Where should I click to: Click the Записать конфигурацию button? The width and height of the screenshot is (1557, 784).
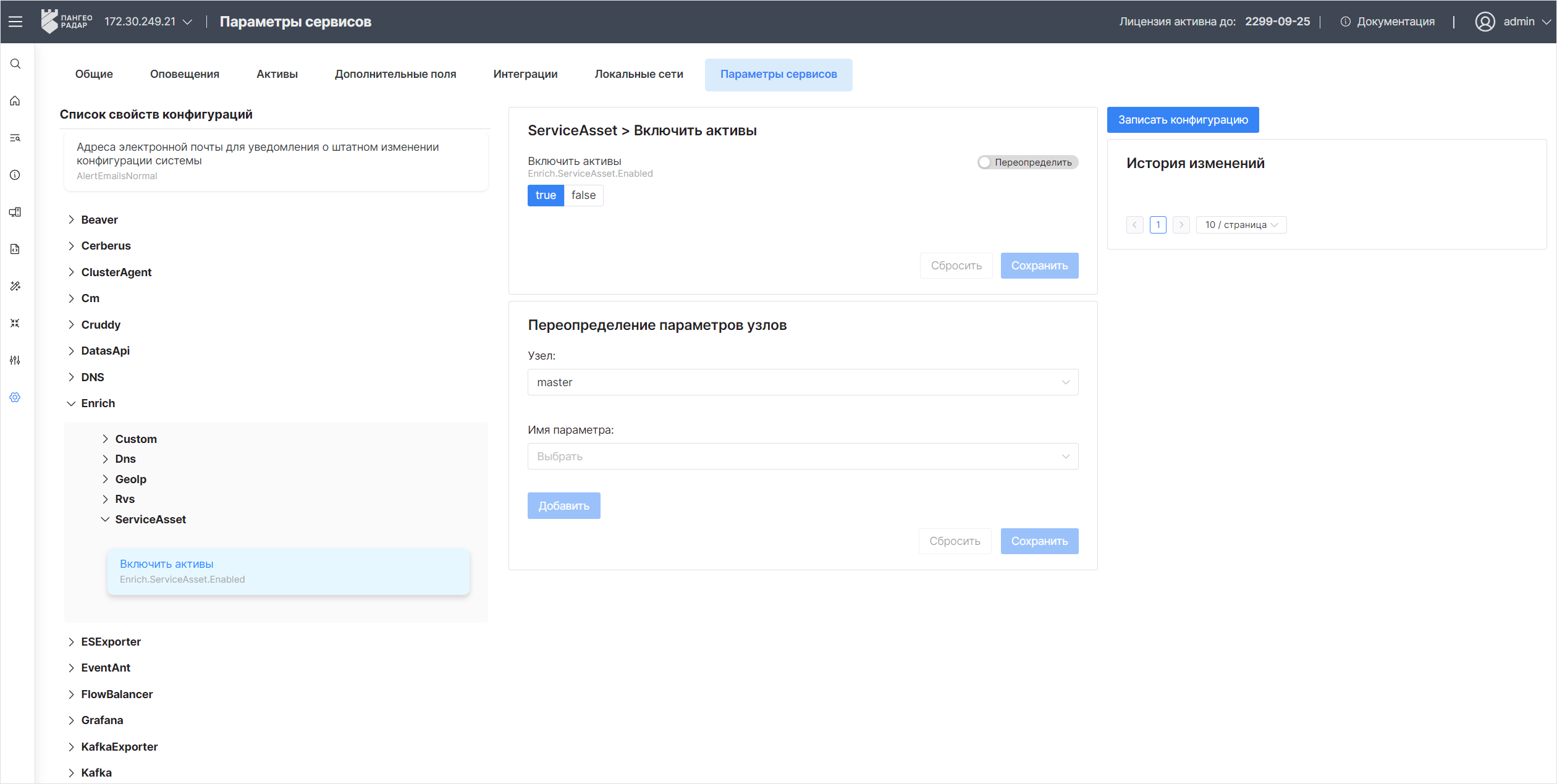click(x=1182, y=120)
